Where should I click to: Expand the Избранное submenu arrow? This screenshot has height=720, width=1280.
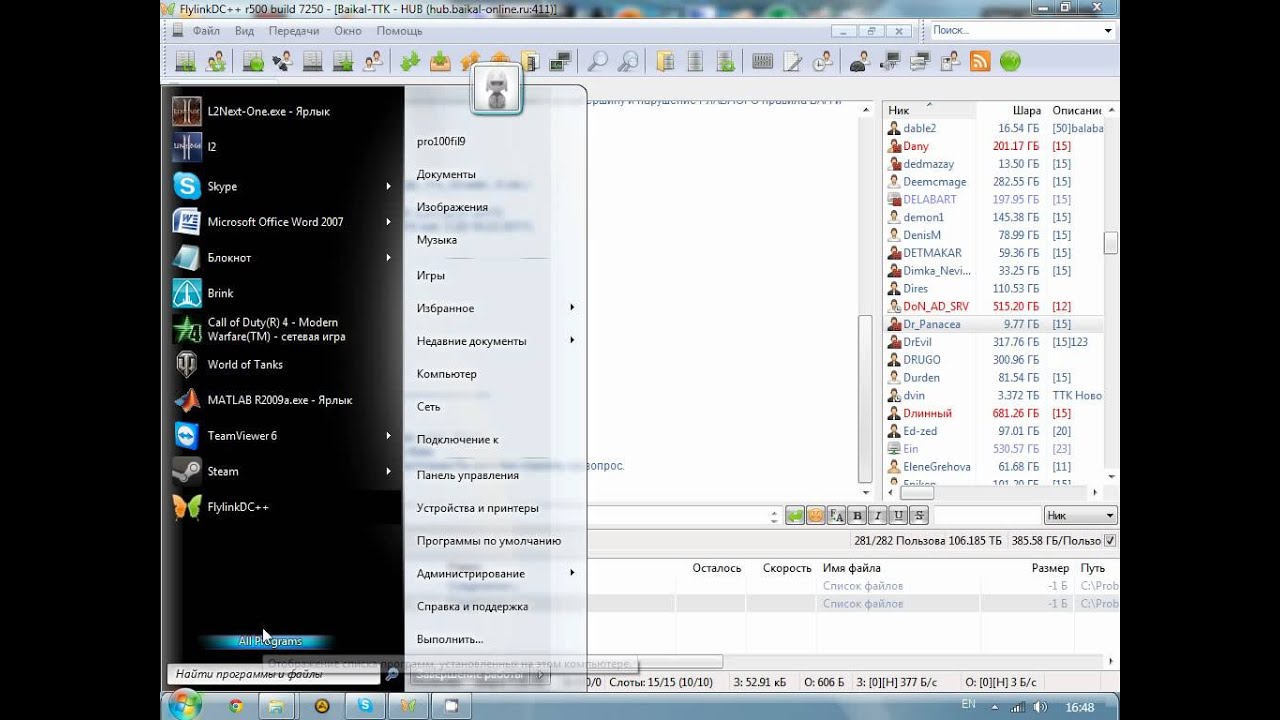pyautogui.click(x=572, y=308)
